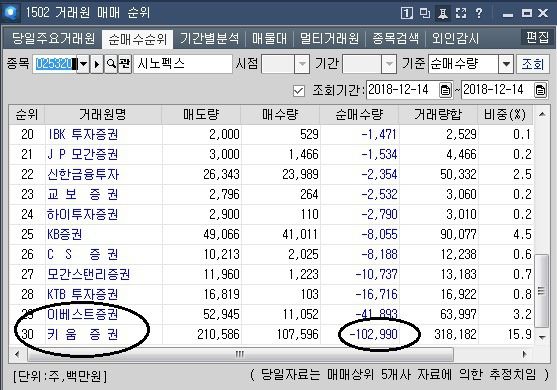Open calendar for start date
The height and width of the screenshot is (390, 557).
445,90
